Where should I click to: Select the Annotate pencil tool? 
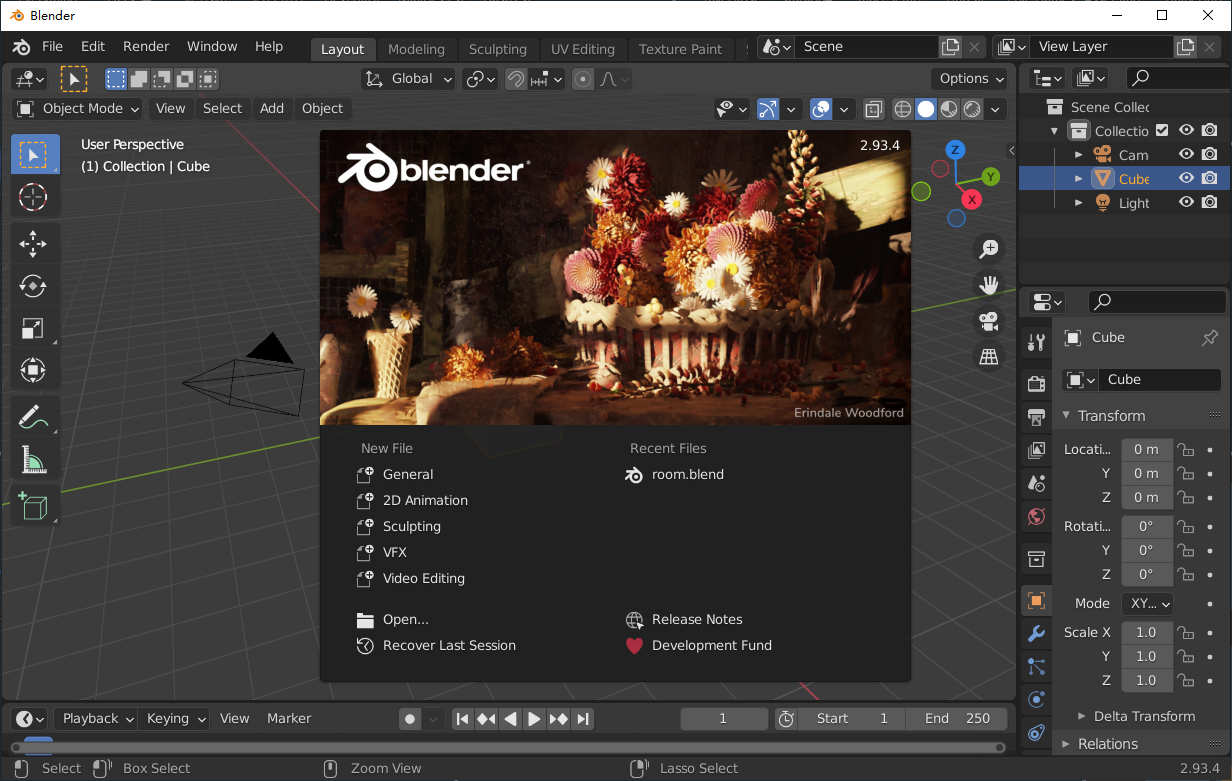click(x=33, y=416)
